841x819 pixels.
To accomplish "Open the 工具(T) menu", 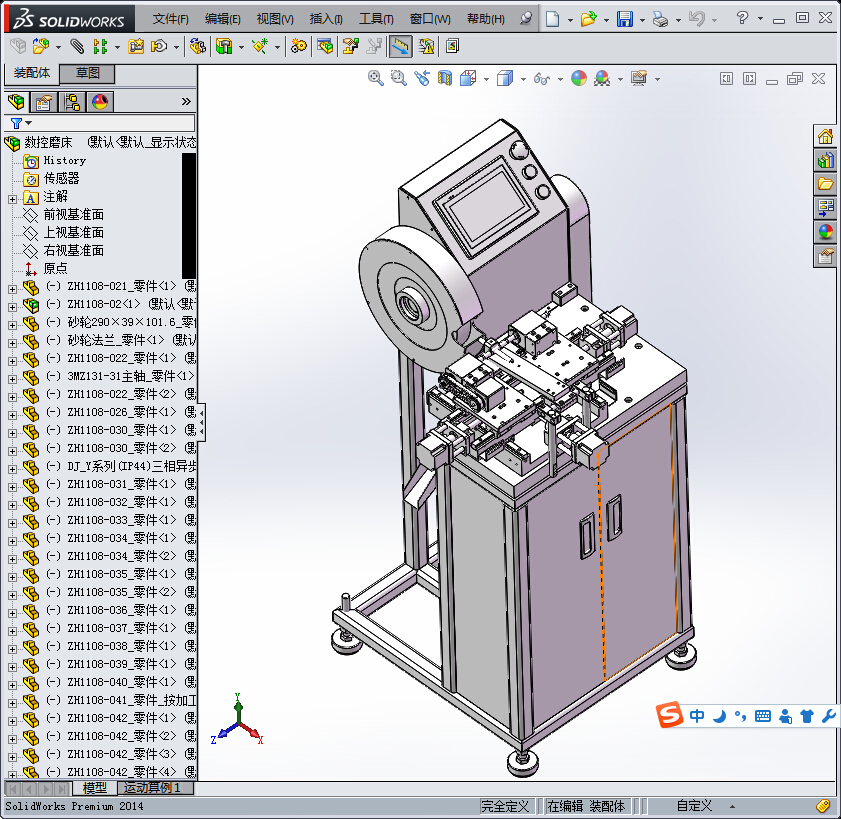I will 377,19.
